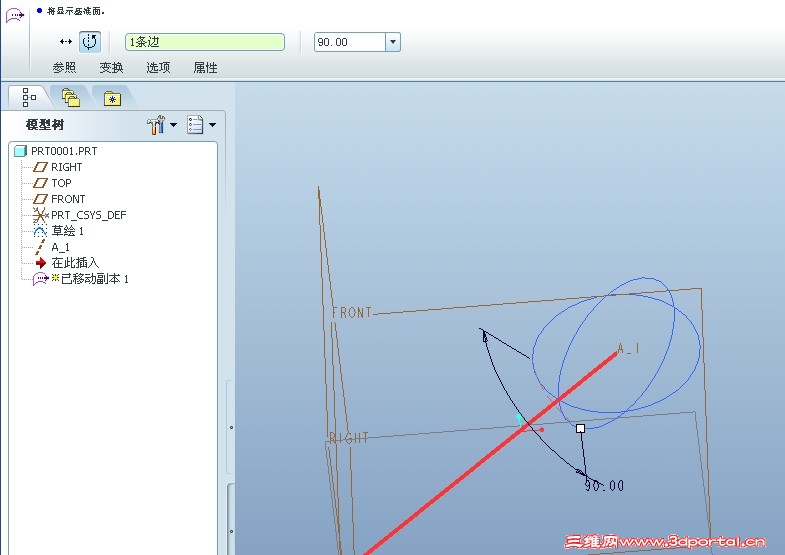Click the white square drag handle in viewport
The image size is (785, 555).
coord(581,428)
